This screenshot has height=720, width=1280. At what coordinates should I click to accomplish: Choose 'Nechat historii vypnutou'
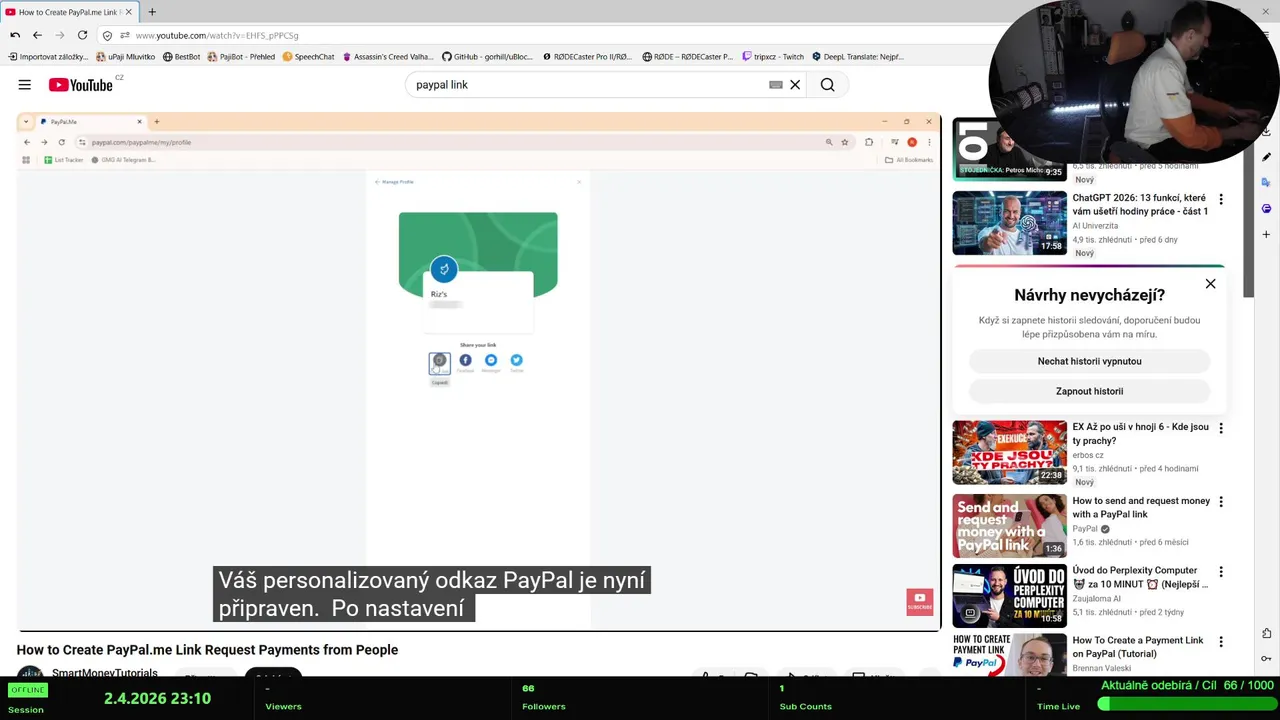[x=1089, y=361]
